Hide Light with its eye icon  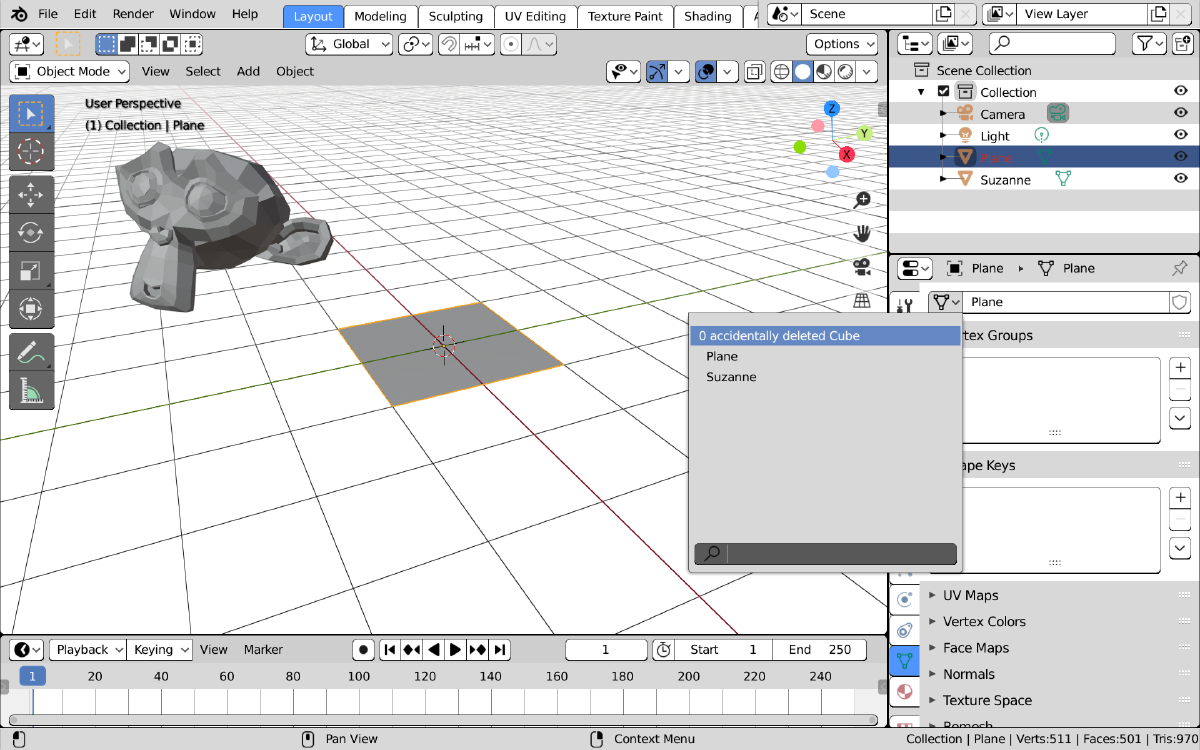pyautogui.click(x=1180, y=136)
